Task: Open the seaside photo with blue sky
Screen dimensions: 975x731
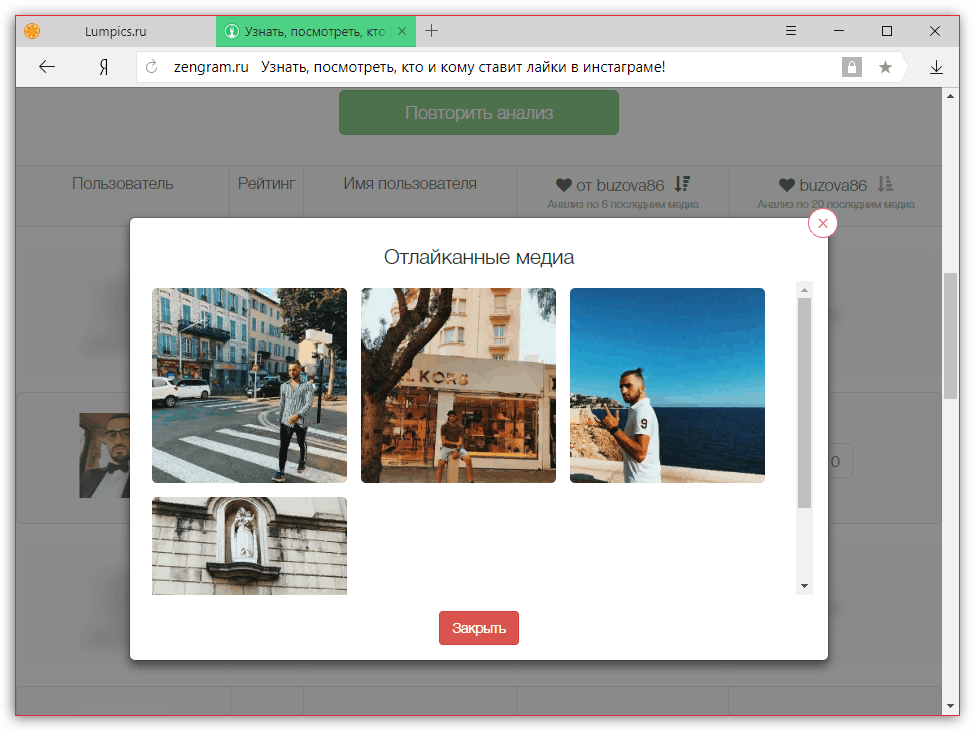Action: coord(667,385)
